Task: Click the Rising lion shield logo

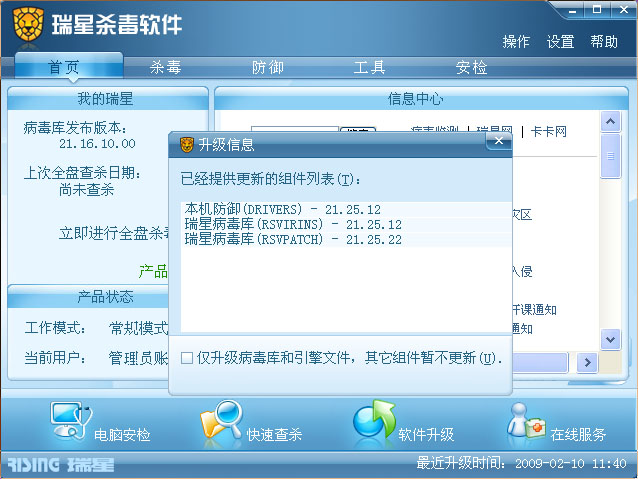Action: [x=28, y=24]
